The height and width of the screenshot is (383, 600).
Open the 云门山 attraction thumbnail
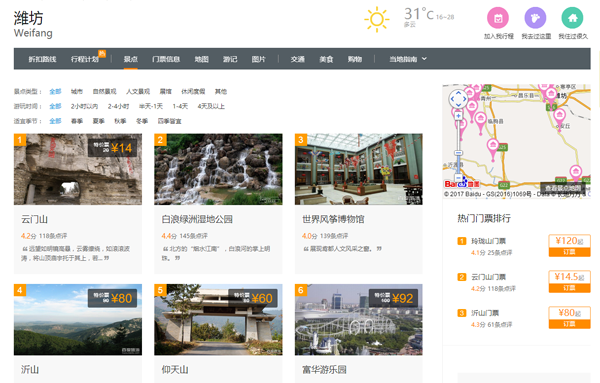78,169
